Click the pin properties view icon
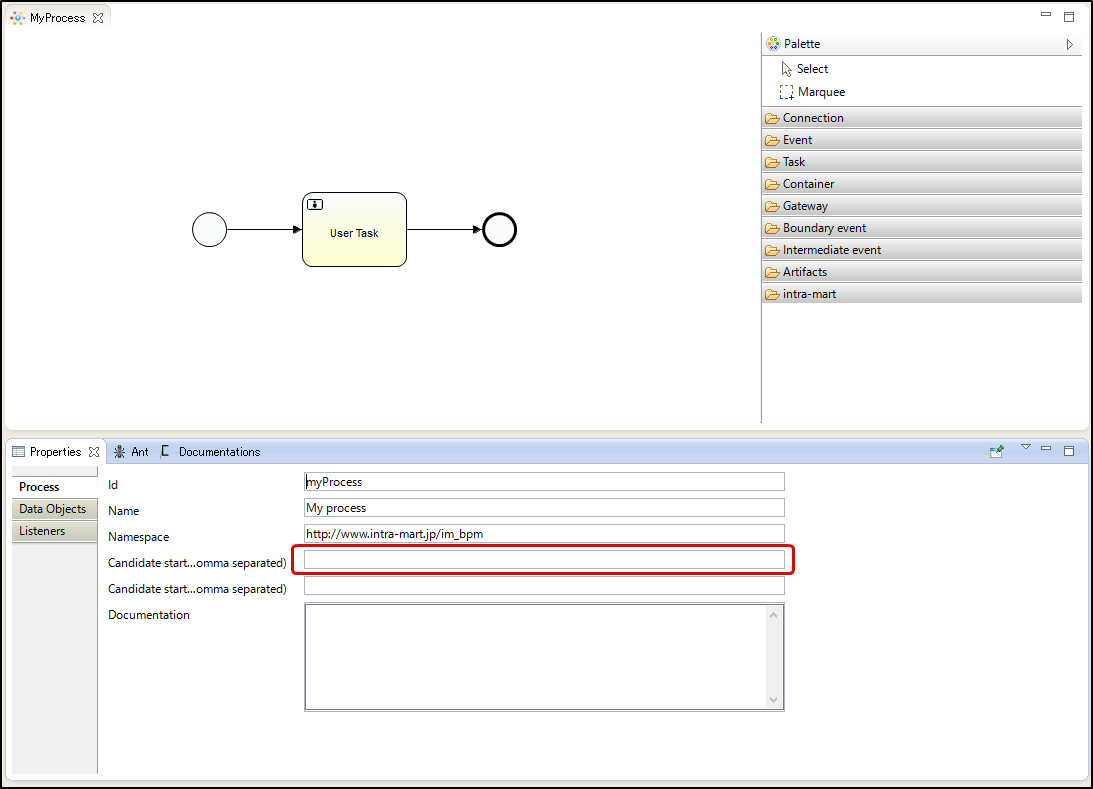Image resolution: width=1093 pixels, height=789 pixels. pyautogui.click(x=997, y=451)
